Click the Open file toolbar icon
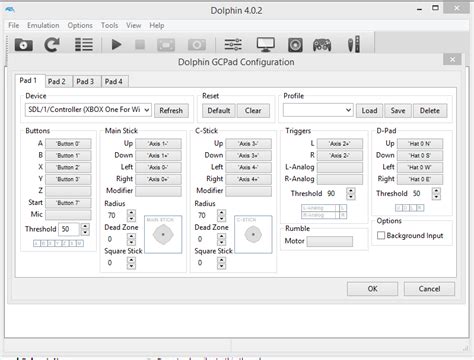Viewport: 474px width, 360px height. pyautogui.click(x=23, y=45)
